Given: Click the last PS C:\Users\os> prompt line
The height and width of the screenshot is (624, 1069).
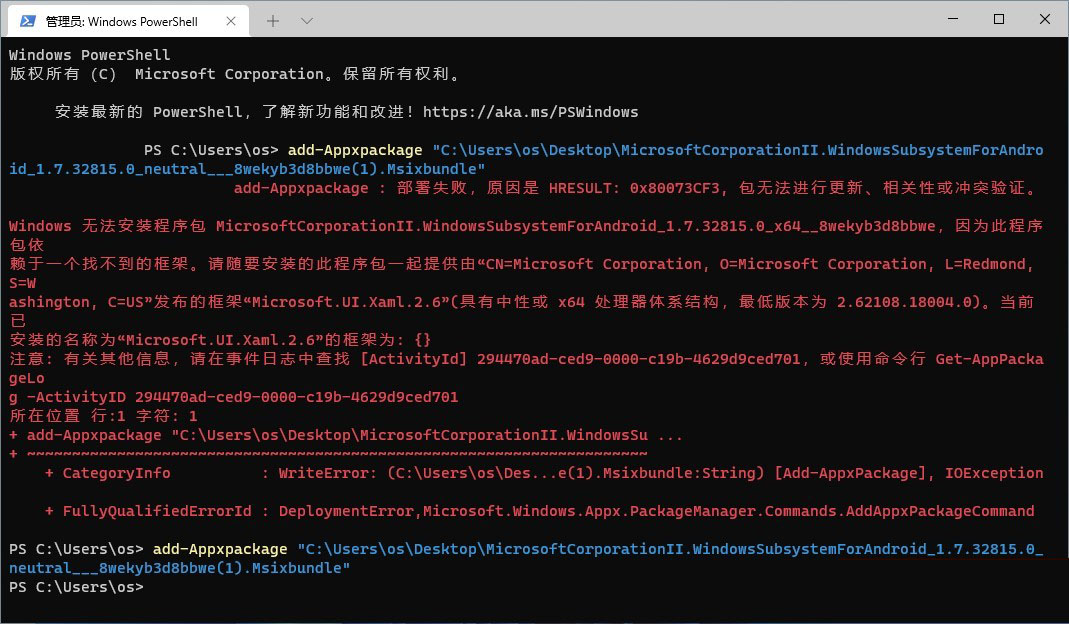Looking at the screenshot, I should (76, 587).
